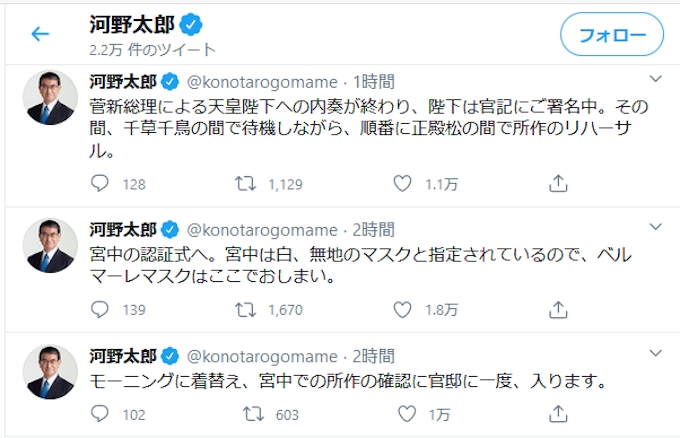Reply to the tweet with 139 replies
Screen dimensions: 680x438
99,310
